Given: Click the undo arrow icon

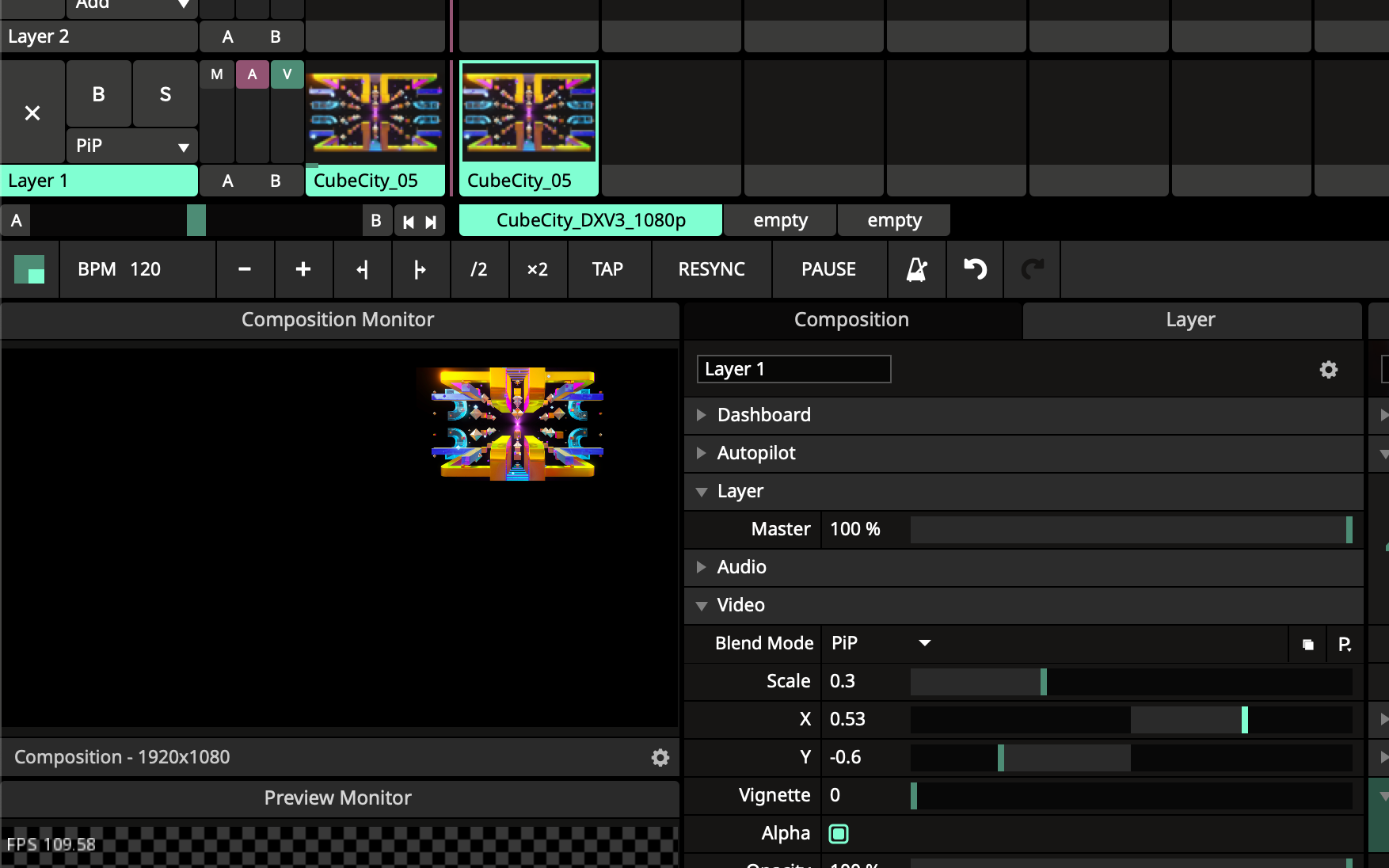Looking at the screenshot, I should coord(975,269).
